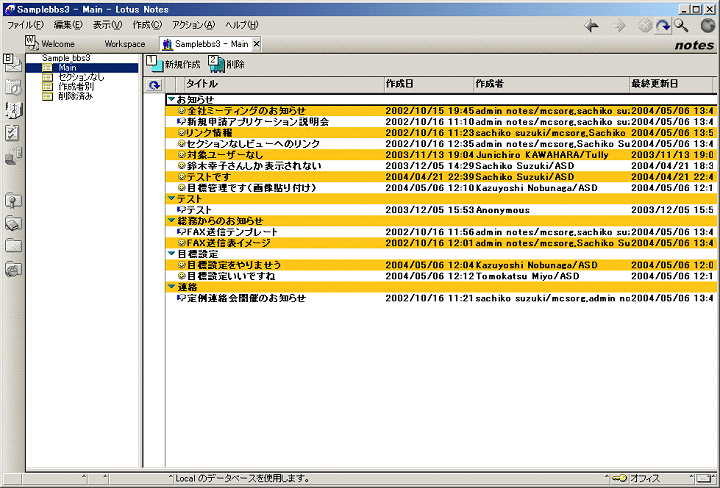
Task: Open the More Bookmarks folder icon
Action: [13, 246]
